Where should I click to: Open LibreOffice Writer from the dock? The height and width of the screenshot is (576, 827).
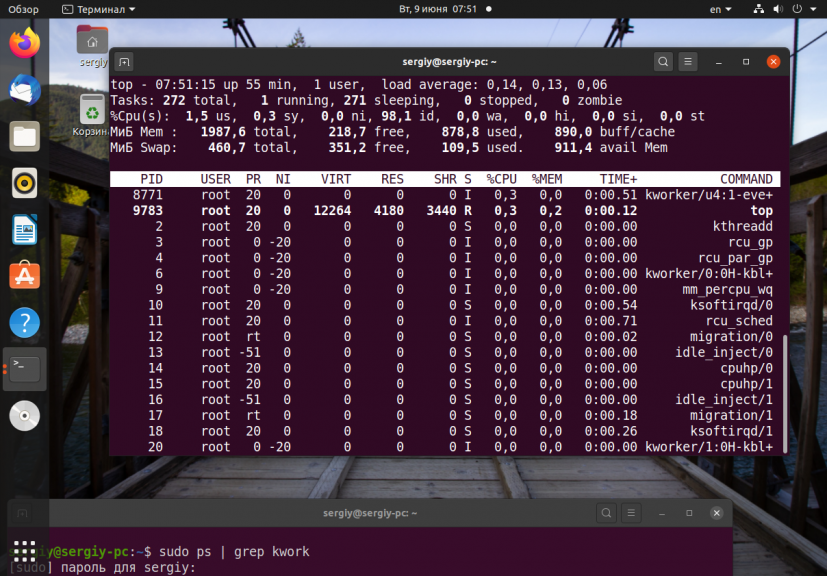25,230
